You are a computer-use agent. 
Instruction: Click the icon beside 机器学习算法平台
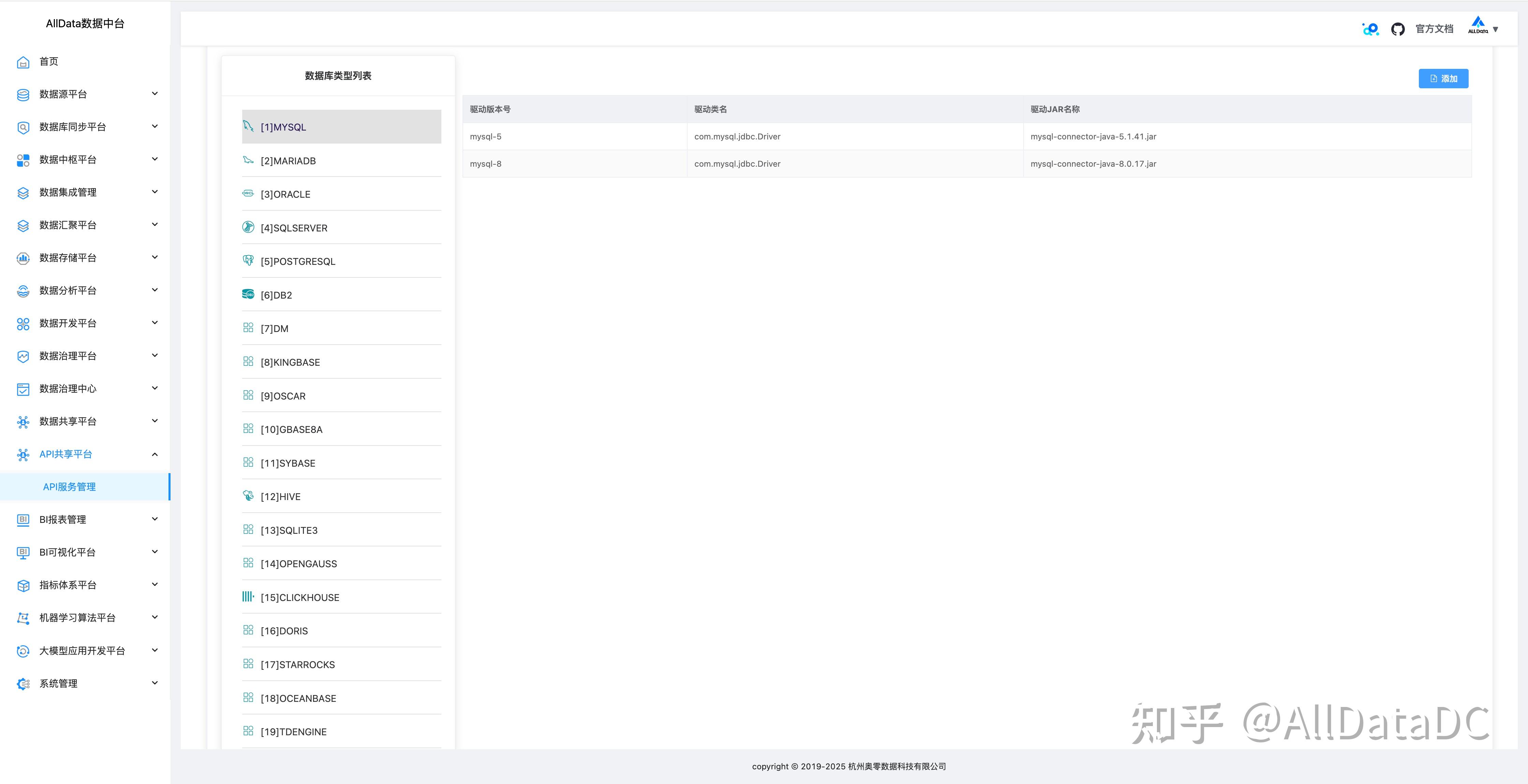(23, 618)
